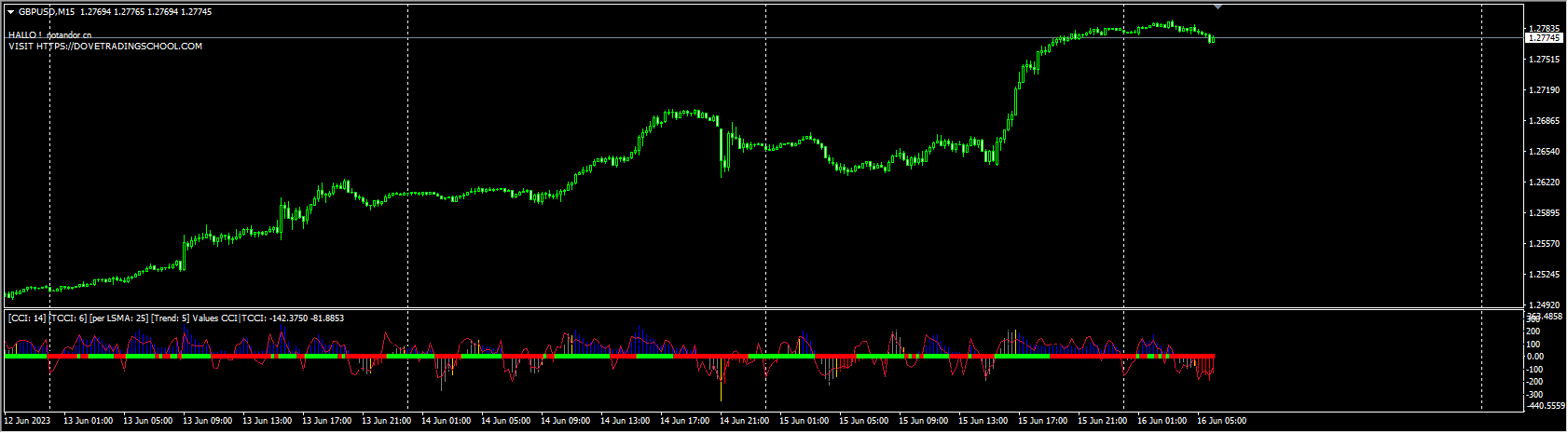The width and height of the screenshot is (1568, 433).
Task: Click the 15 Jun 13:00 time label
Action: [983, 421]
